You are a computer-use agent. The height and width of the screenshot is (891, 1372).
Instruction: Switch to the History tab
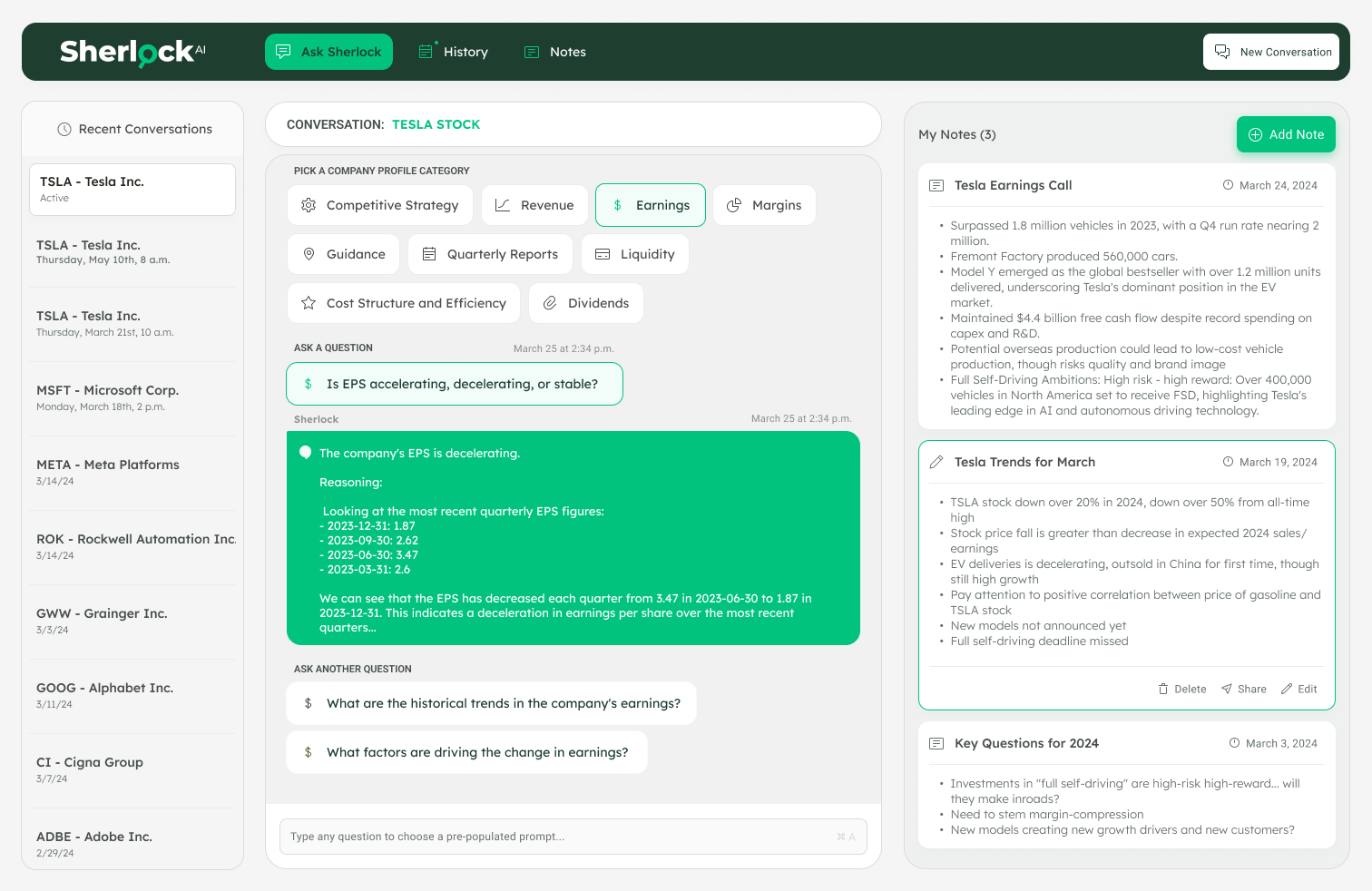(x=453, y=52)
